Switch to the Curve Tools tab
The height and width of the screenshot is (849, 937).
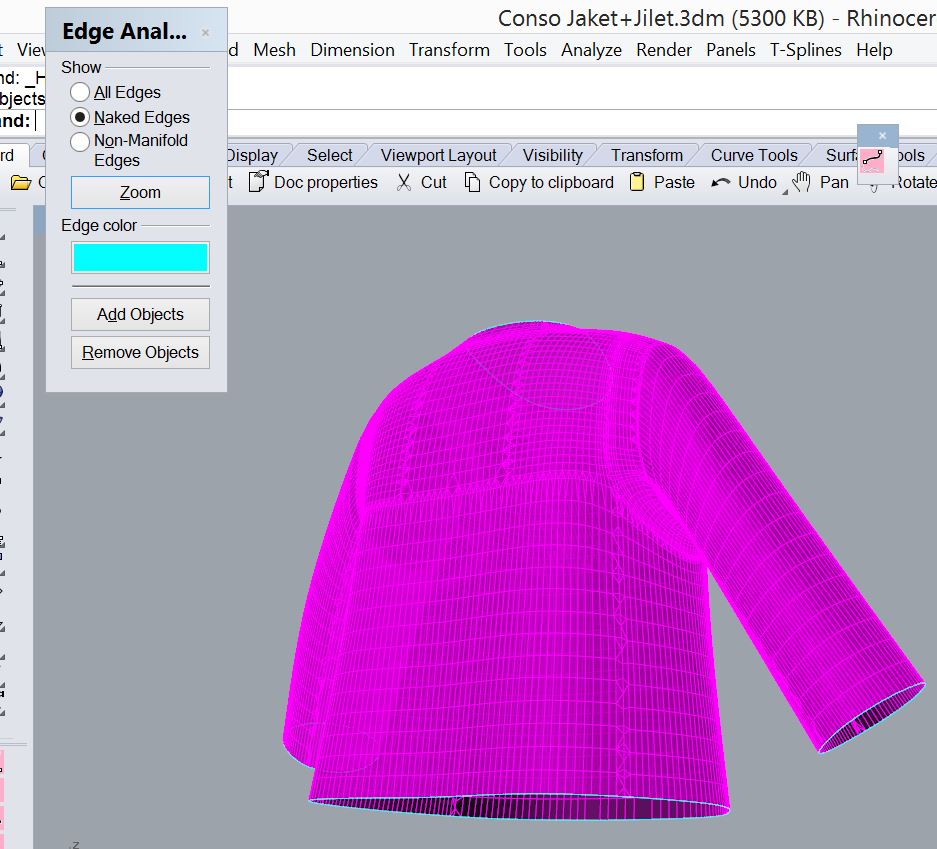pyautogui.click(x=754, y=155)
